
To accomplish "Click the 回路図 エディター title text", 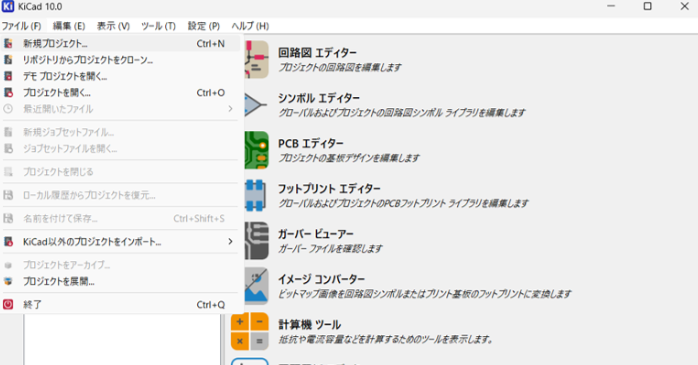I will click(x=317, y=53).
